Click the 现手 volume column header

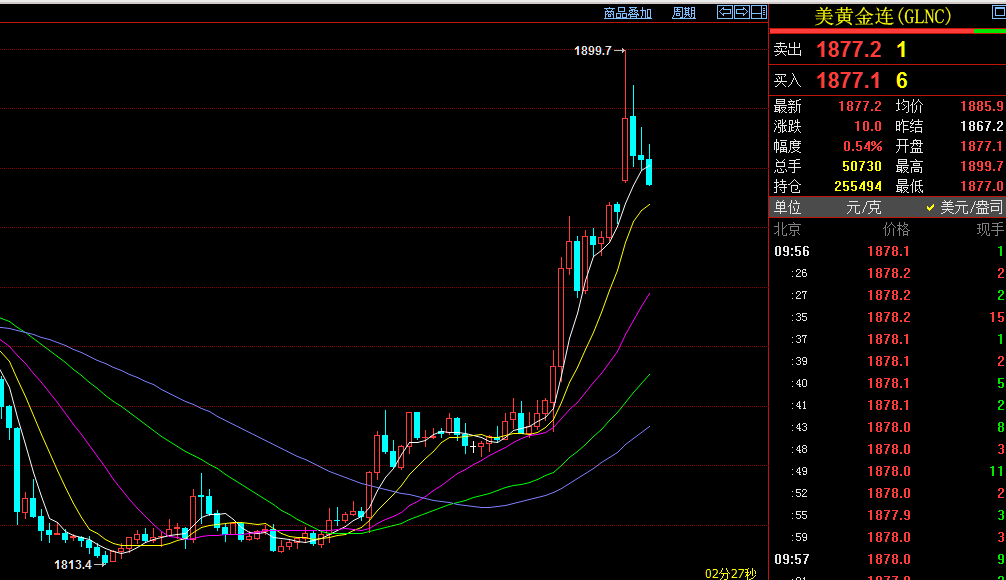click(989, 229)
